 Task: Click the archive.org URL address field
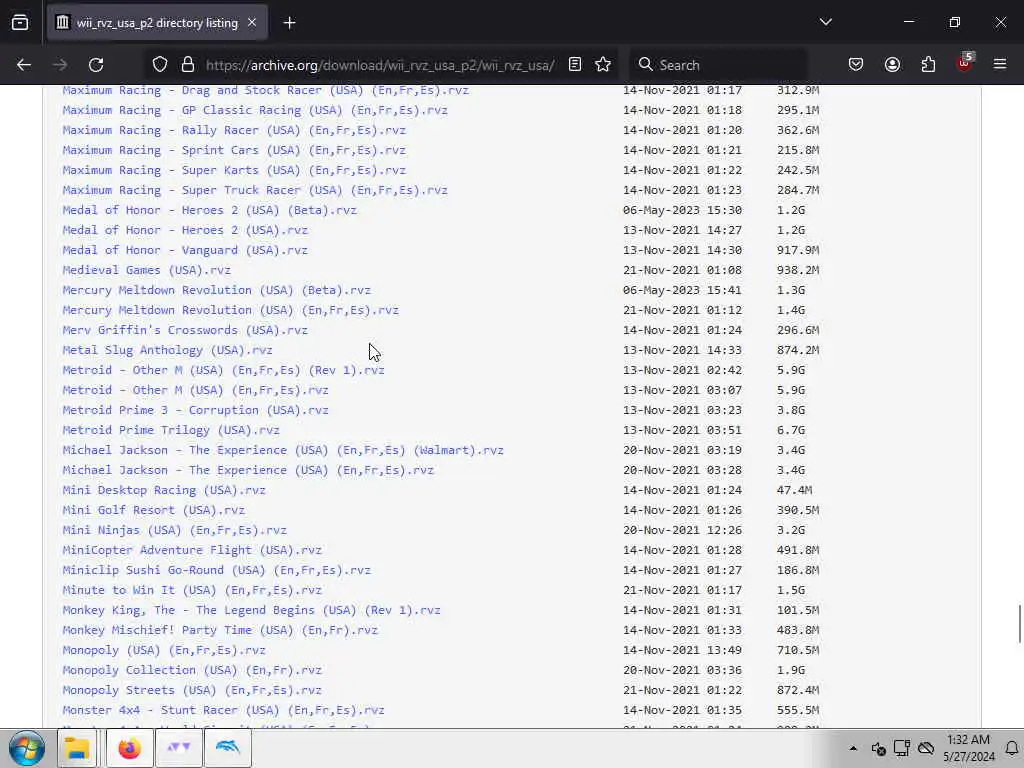coord(380,65)
